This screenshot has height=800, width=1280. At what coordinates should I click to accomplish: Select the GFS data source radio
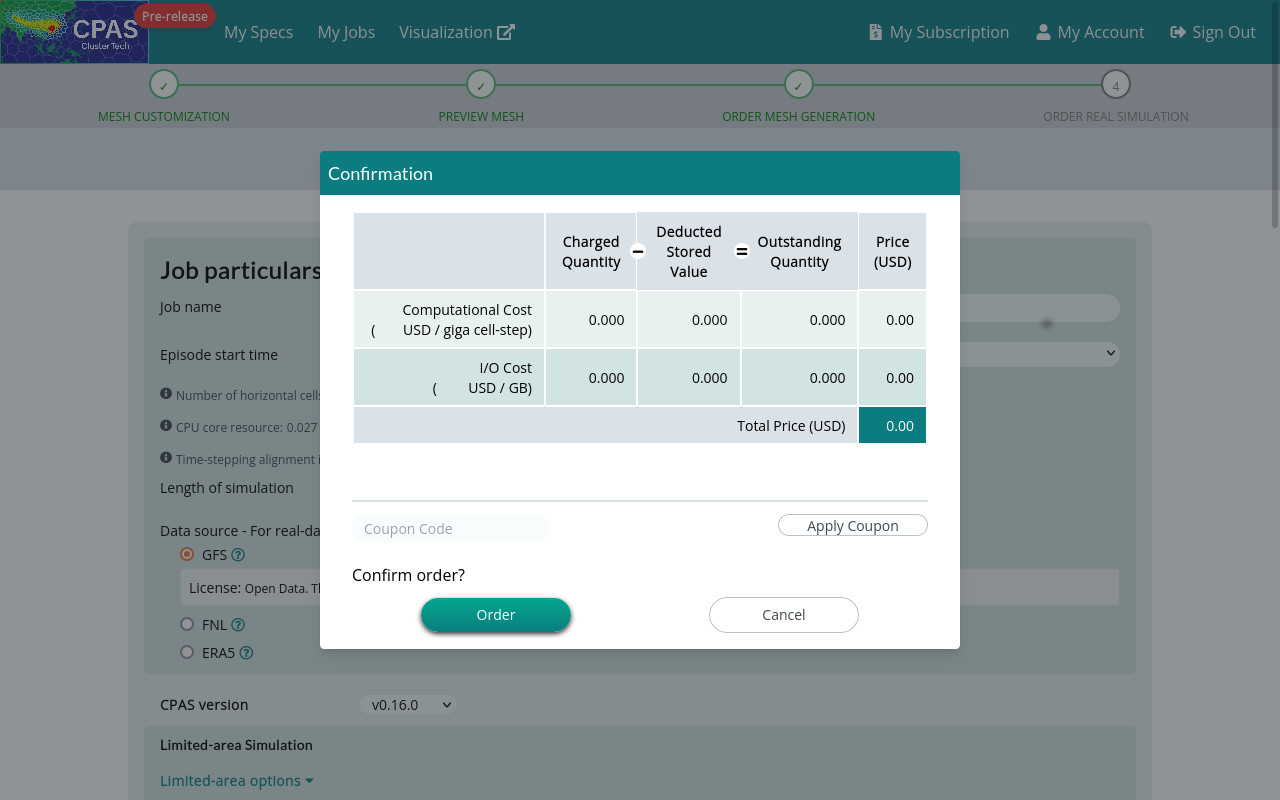click(x=187, y=554)
